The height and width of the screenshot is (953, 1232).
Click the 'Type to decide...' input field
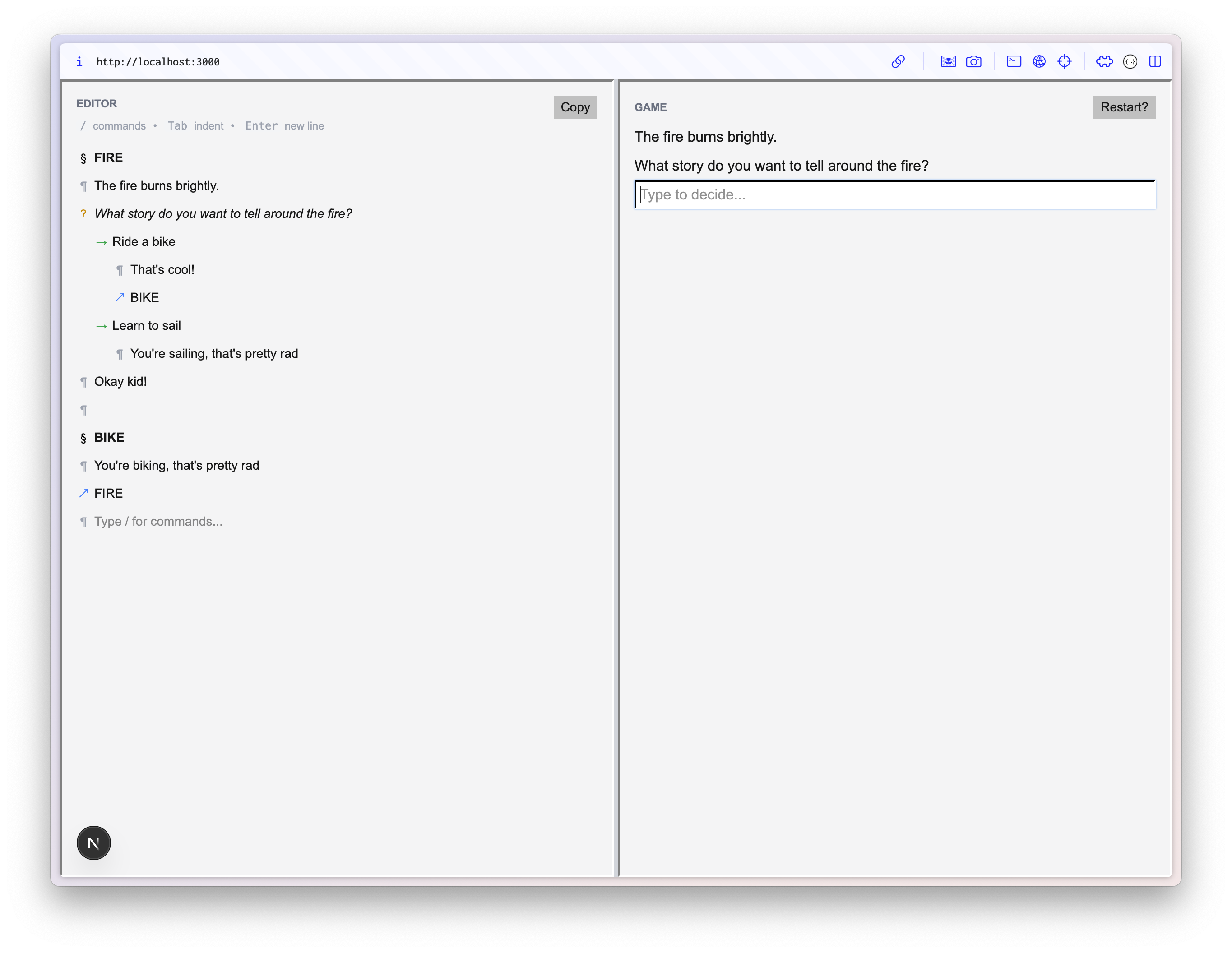click(x=894, y=194)
